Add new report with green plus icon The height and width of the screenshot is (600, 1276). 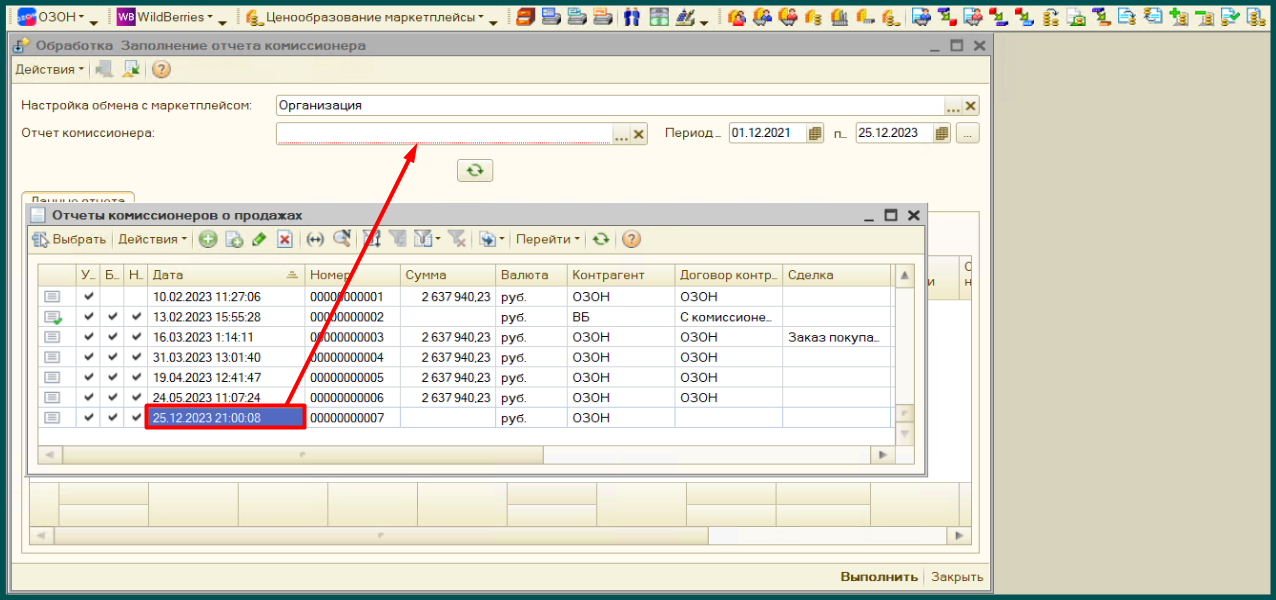pos(208,239)
